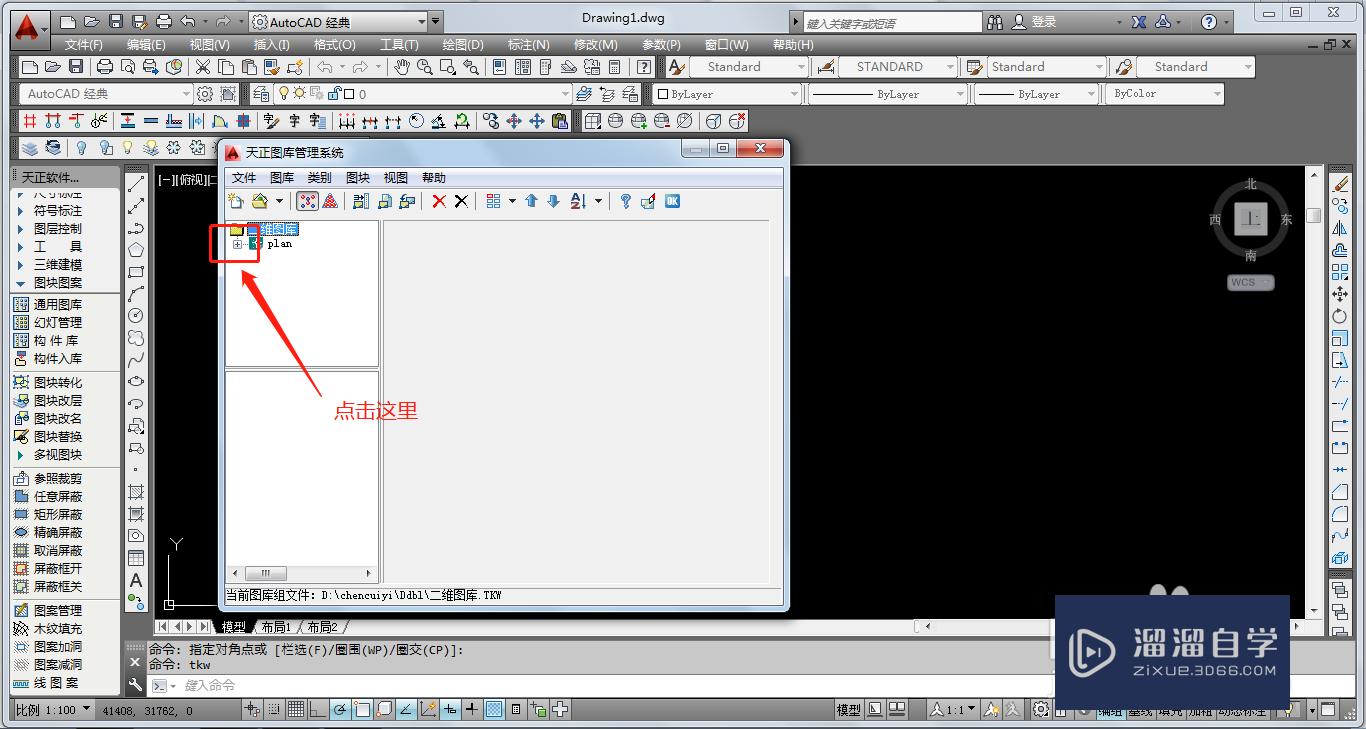Click the keyword search input field
Image resolution: width=1366 pixels, height=729 pixels.
pos(892,22)
